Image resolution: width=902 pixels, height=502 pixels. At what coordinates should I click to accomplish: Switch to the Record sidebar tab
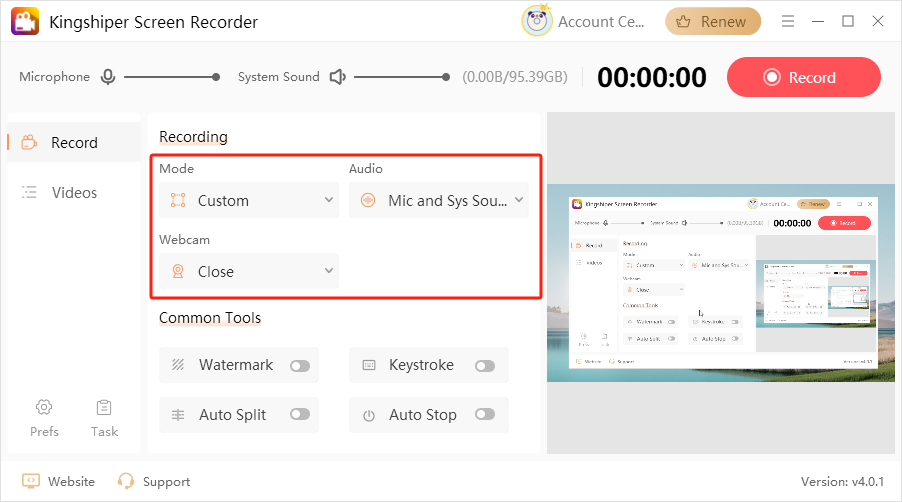74,142
